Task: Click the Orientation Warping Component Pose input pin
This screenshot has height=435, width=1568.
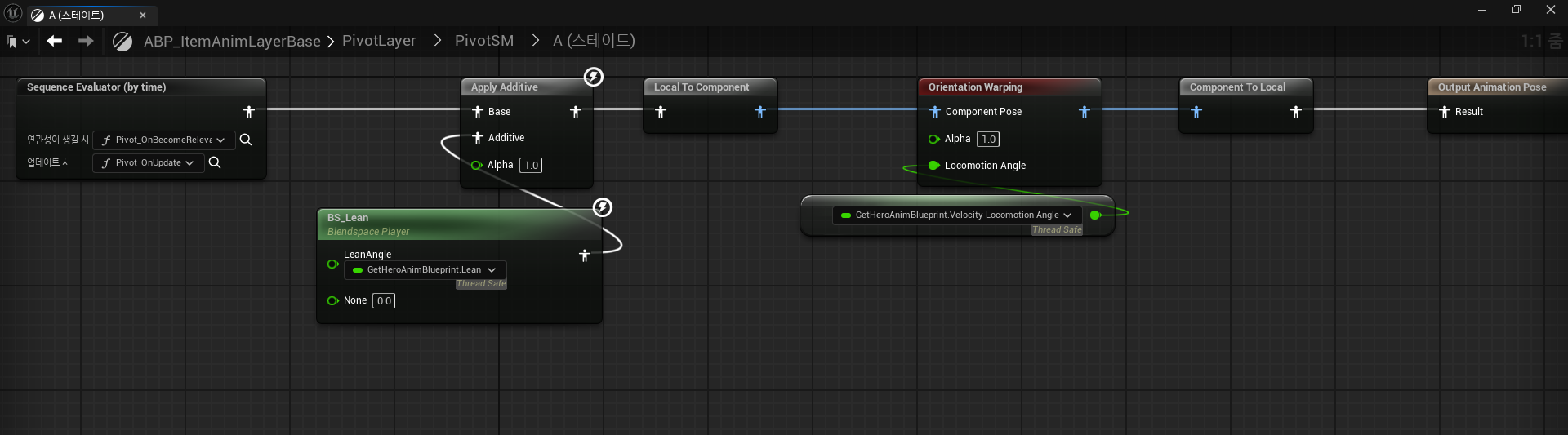Action: [935, 112]
